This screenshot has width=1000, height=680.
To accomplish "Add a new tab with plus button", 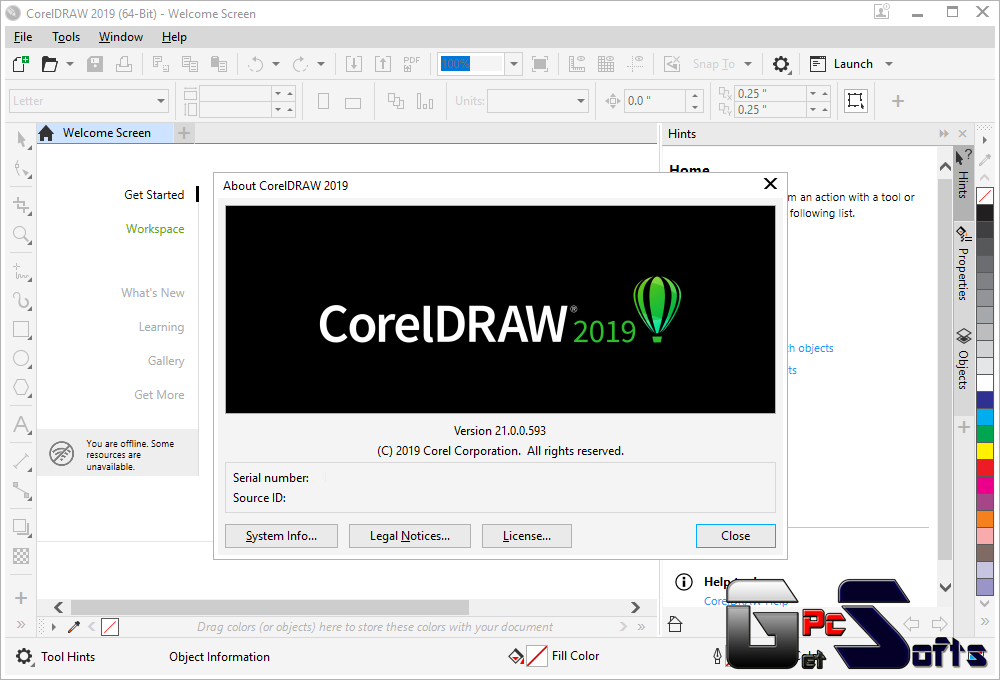I will tap(184, 133).
